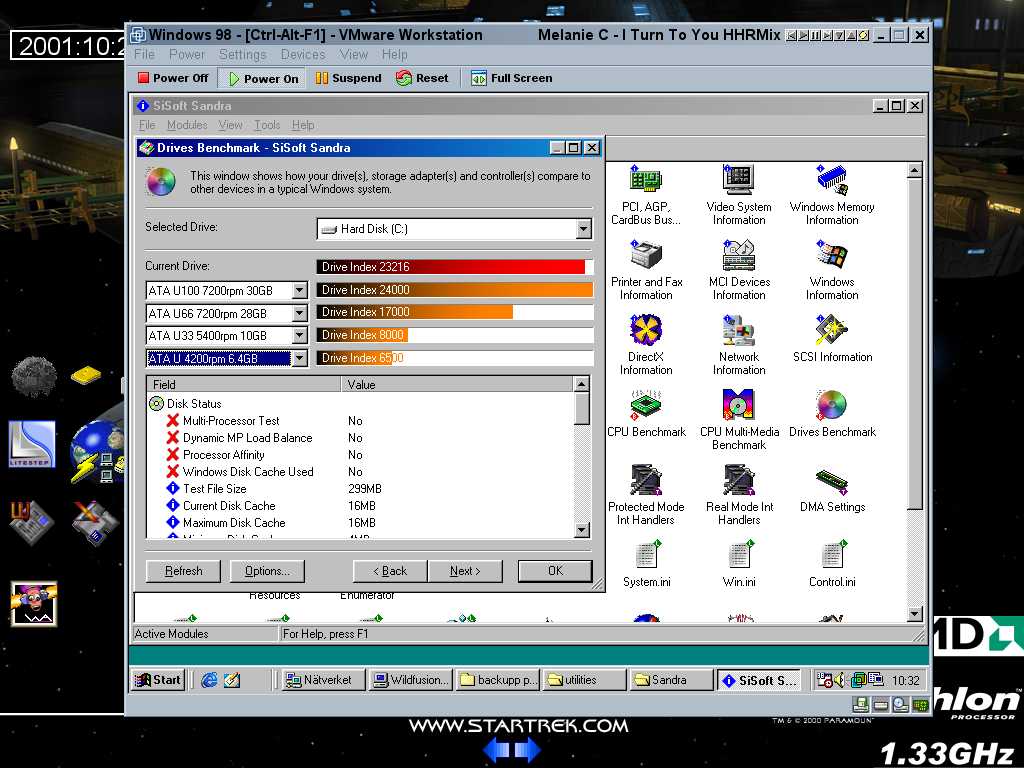The width and height of the screenshot is (1024, 768).
Task: Open VMware View menu
Action: 353,54
